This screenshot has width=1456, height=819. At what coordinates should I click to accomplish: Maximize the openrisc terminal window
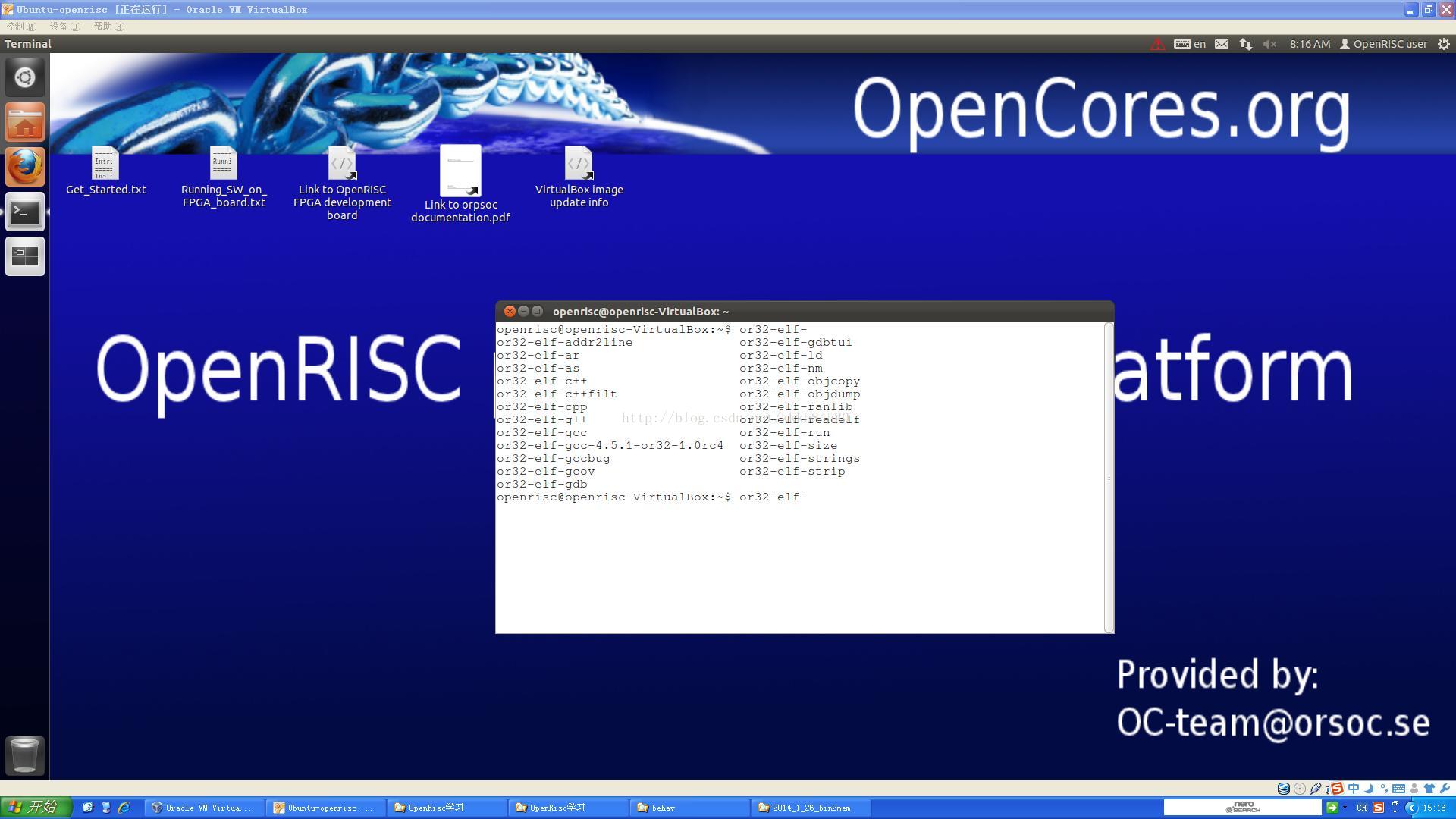(537, 312)
